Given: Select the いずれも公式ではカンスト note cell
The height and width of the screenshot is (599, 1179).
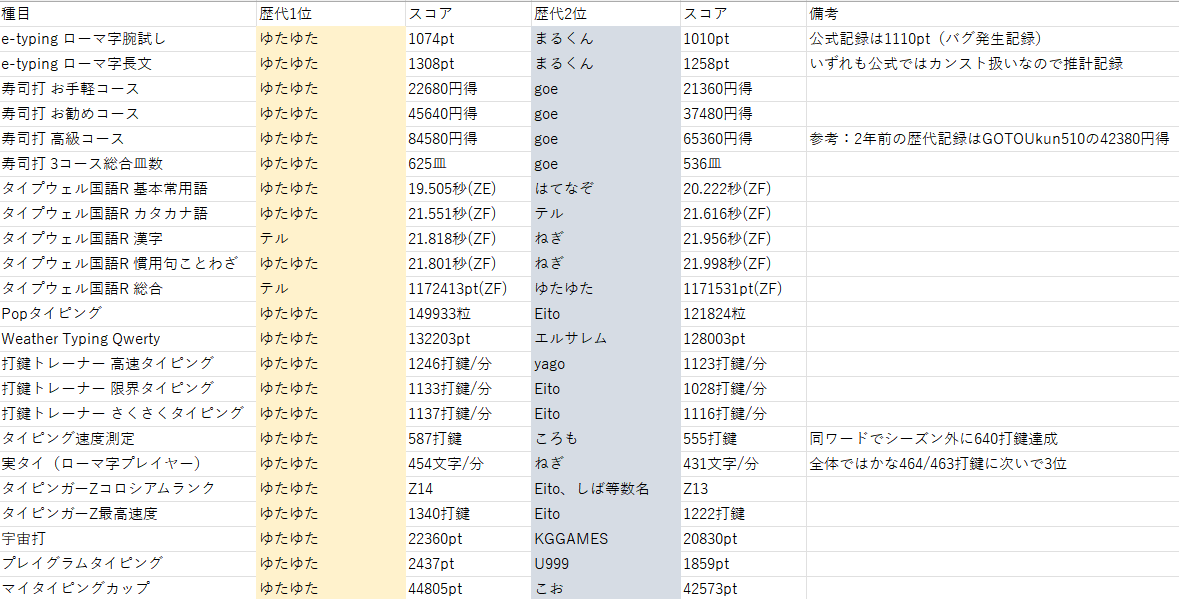Looking at the screenshot, I should pos(993,64).
